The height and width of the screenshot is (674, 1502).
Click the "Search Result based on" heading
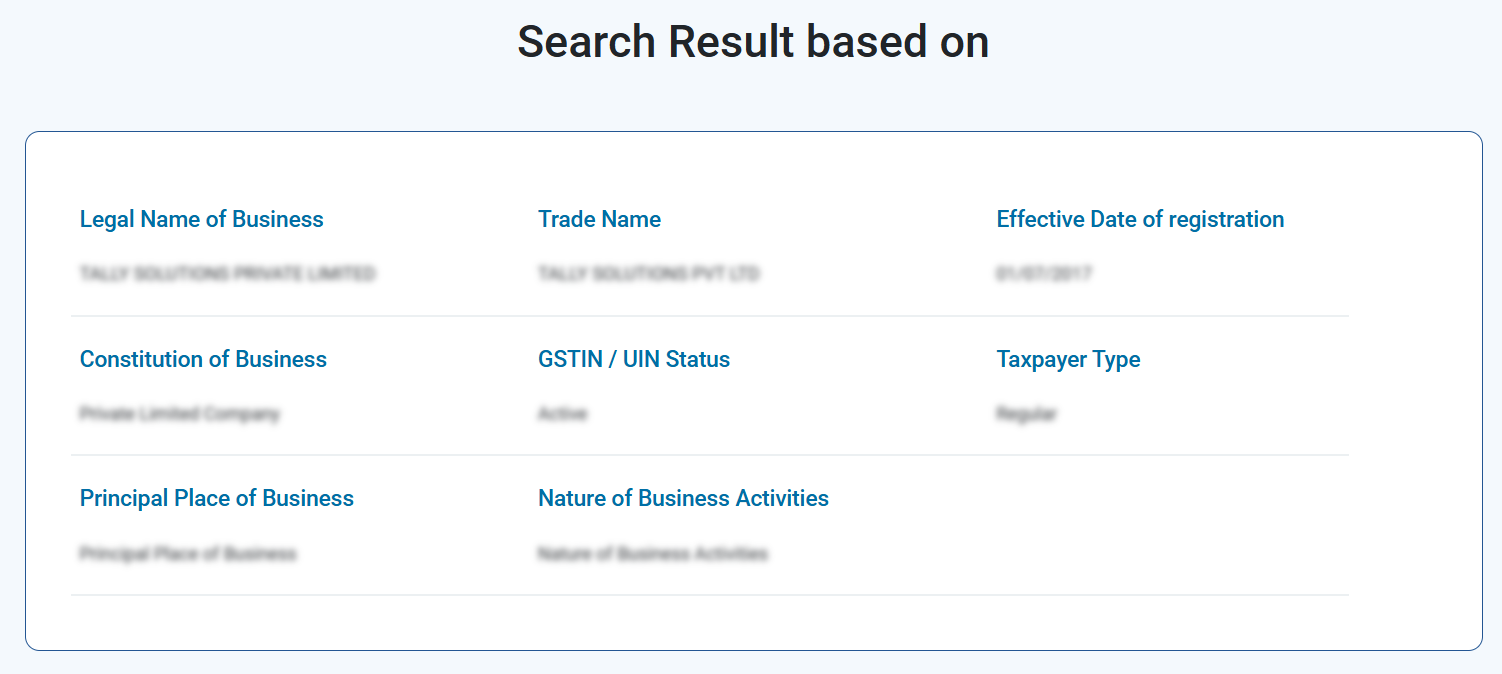[x=752, y=42]
